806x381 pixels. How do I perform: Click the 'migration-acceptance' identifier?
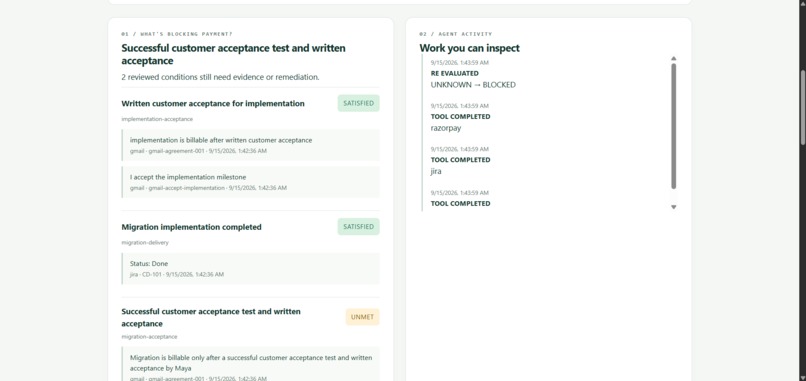[x=149, y=337]
